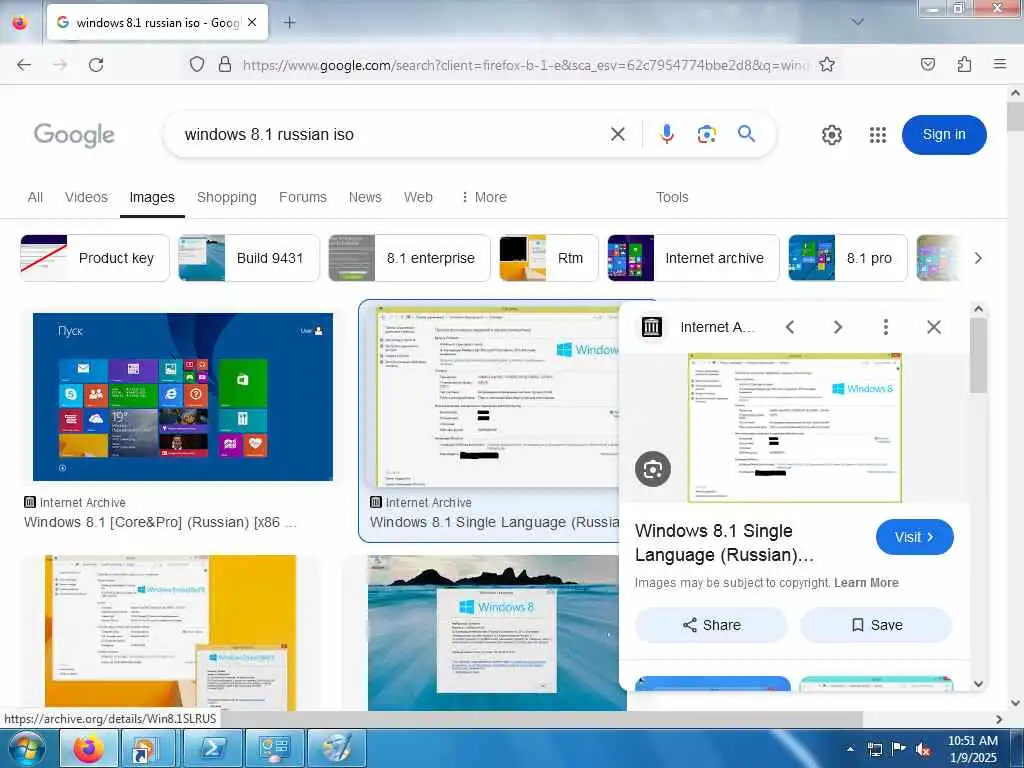The image size is (1024, 768).
Task: Go back to the previous page
Action: point(24,65)
